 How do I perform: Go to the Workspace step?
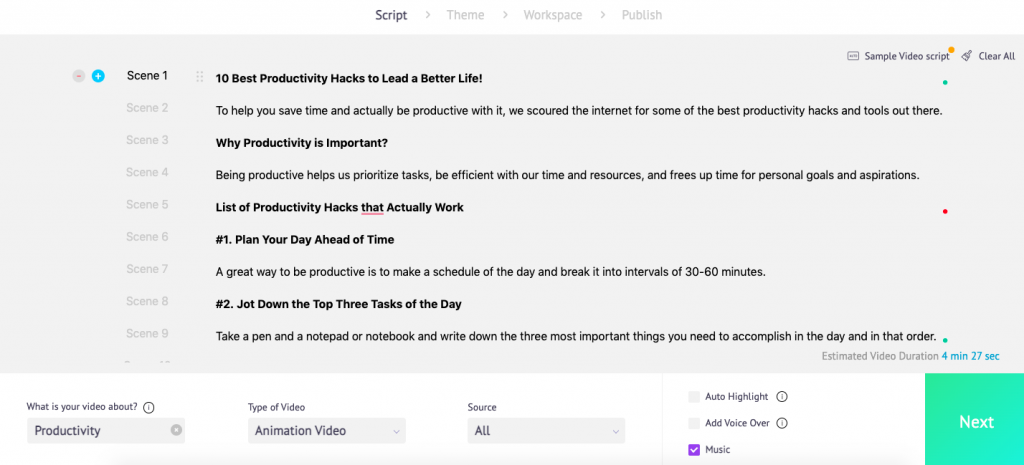pos(552,14)
